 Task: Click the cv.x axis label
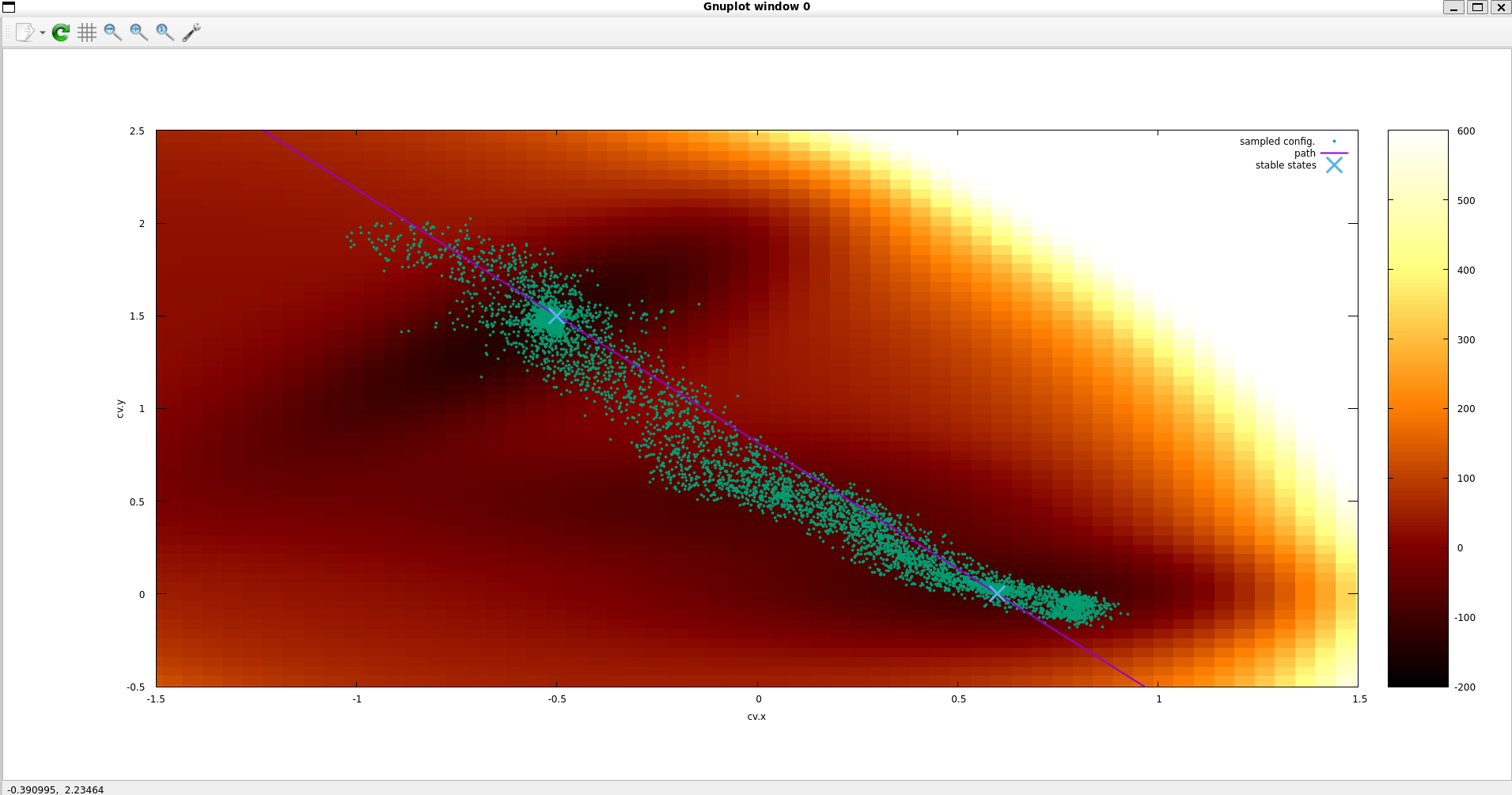[756, 717]
